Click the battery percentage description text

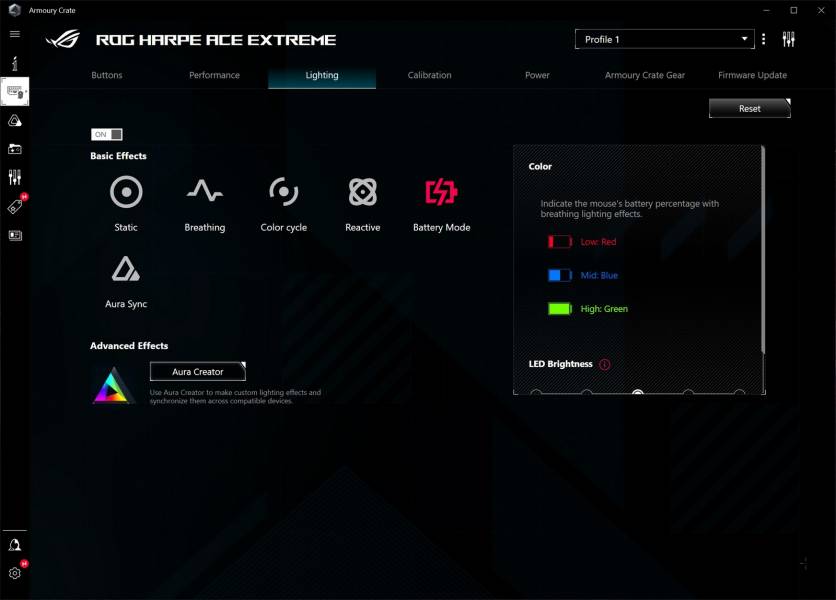point(630,209)
